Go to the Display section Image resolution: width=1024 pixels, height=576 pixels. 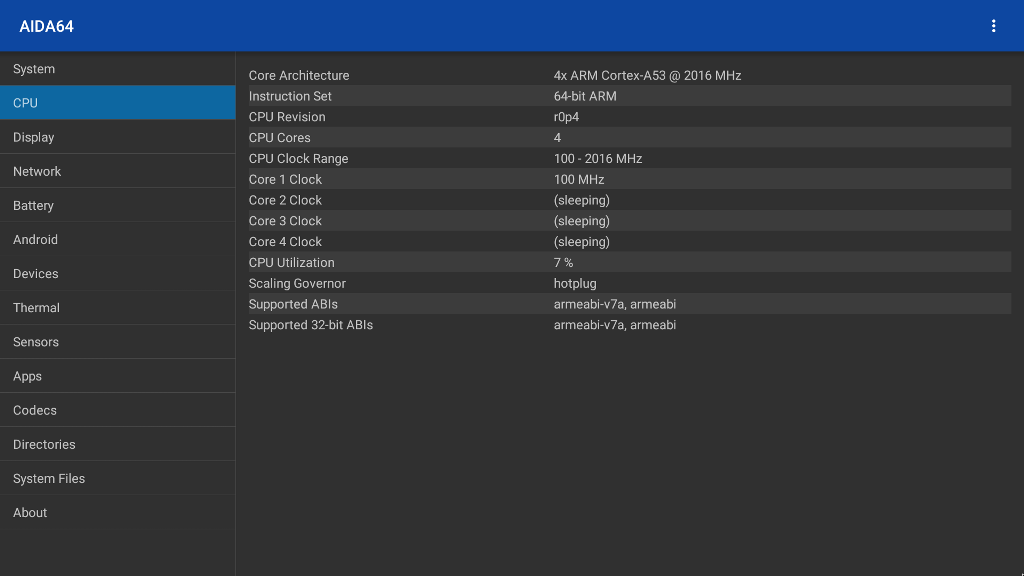pos(118,137)
